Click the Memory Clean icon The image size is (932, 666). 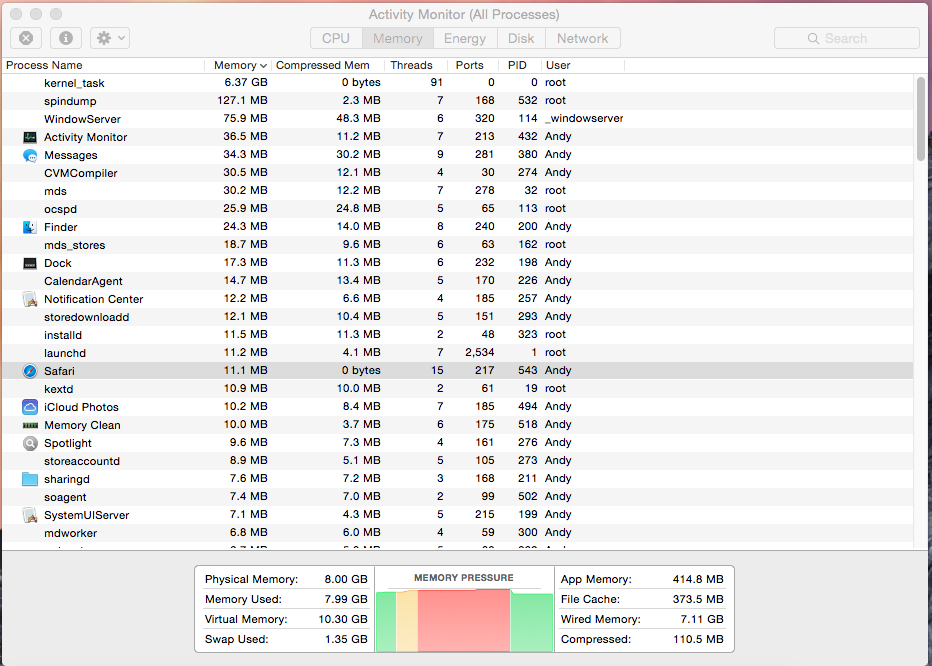pos(30,425)
